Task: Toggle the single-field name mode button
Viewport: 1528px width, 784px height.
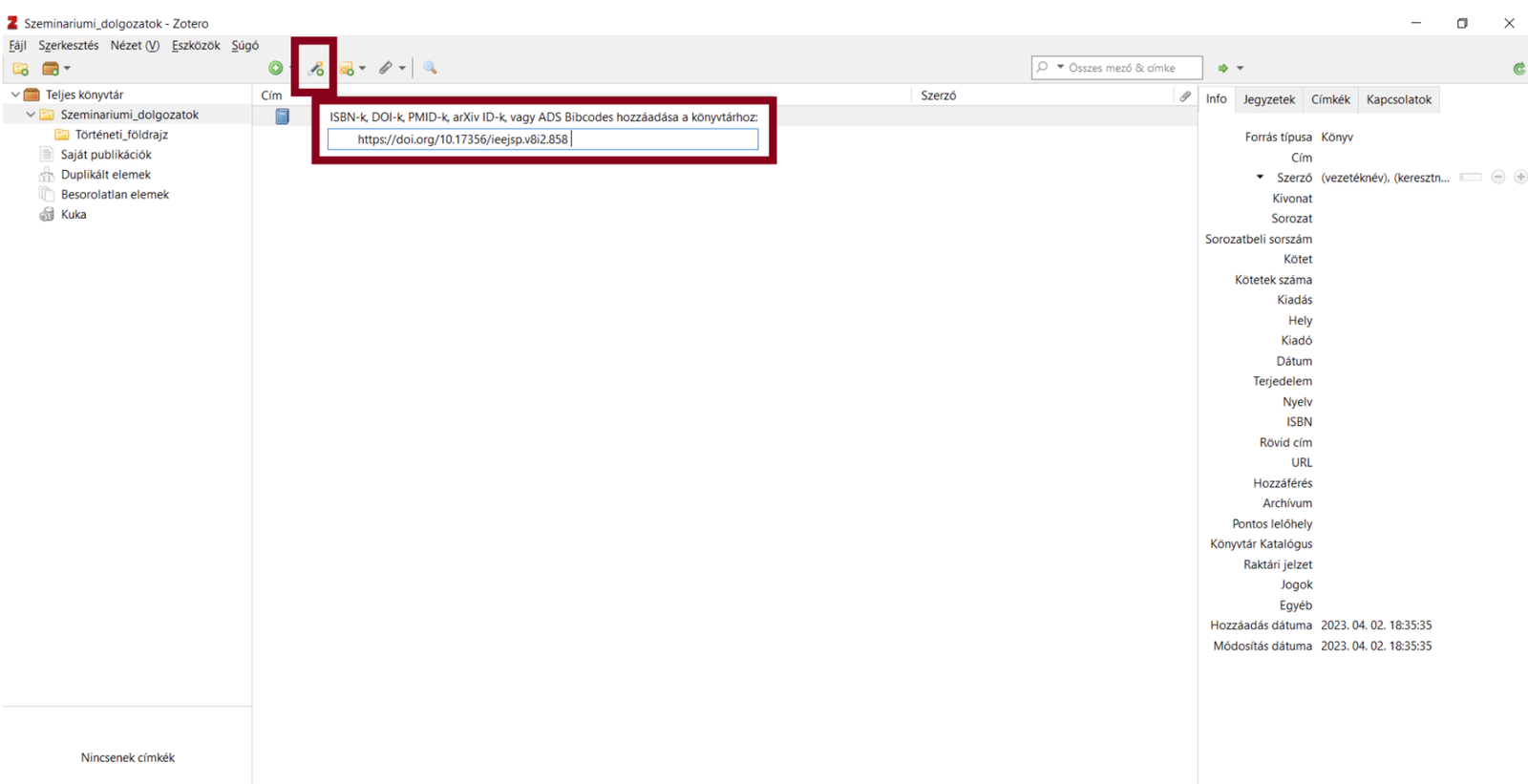Action: pyautogui.click(x=1471, y=178)
